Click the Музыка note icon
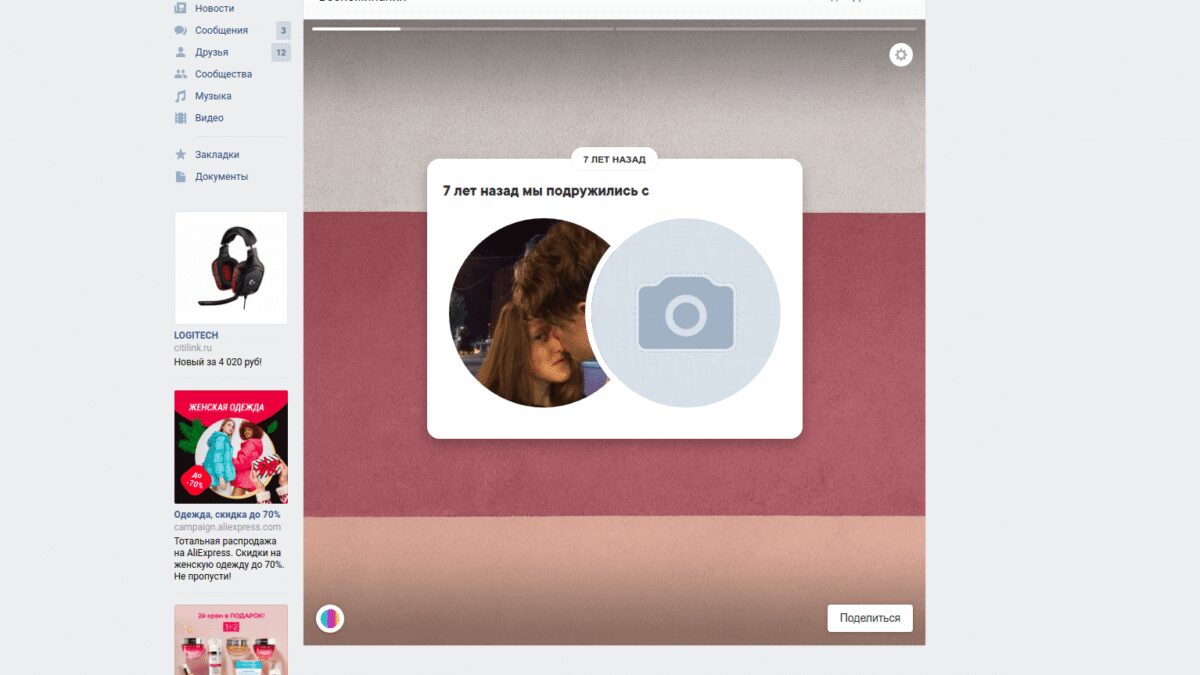The width and height of the screenshot is (1200, 675). click(181, 96)
